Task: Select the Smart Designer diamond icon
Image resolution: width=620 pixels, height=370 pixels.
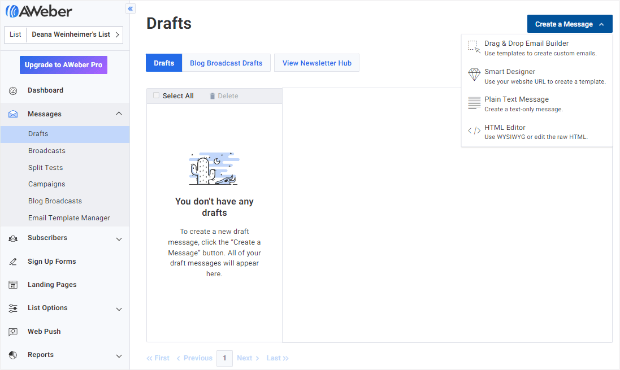Action: (x=474, y=74)
